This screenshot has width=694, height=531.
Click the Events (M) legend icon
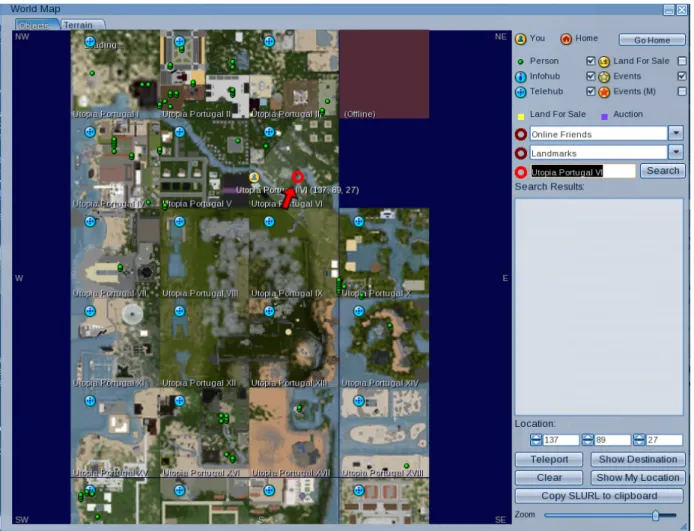(604, 92)
